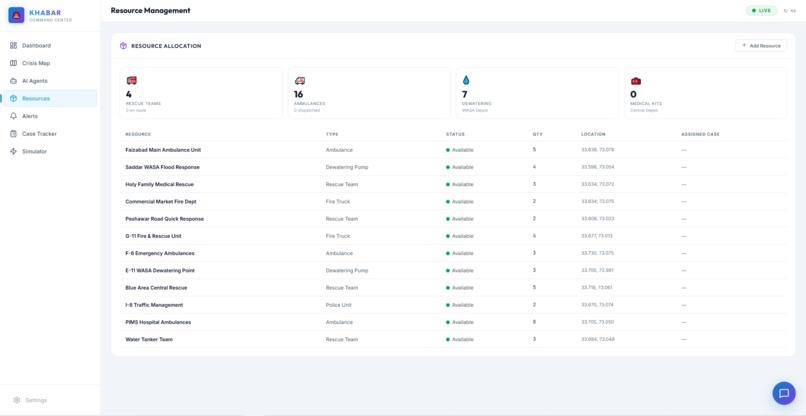Select Faizabad Main Ambulance Unit row name
The width and height of the screenshot is (806, 416).
click(163, 150)
